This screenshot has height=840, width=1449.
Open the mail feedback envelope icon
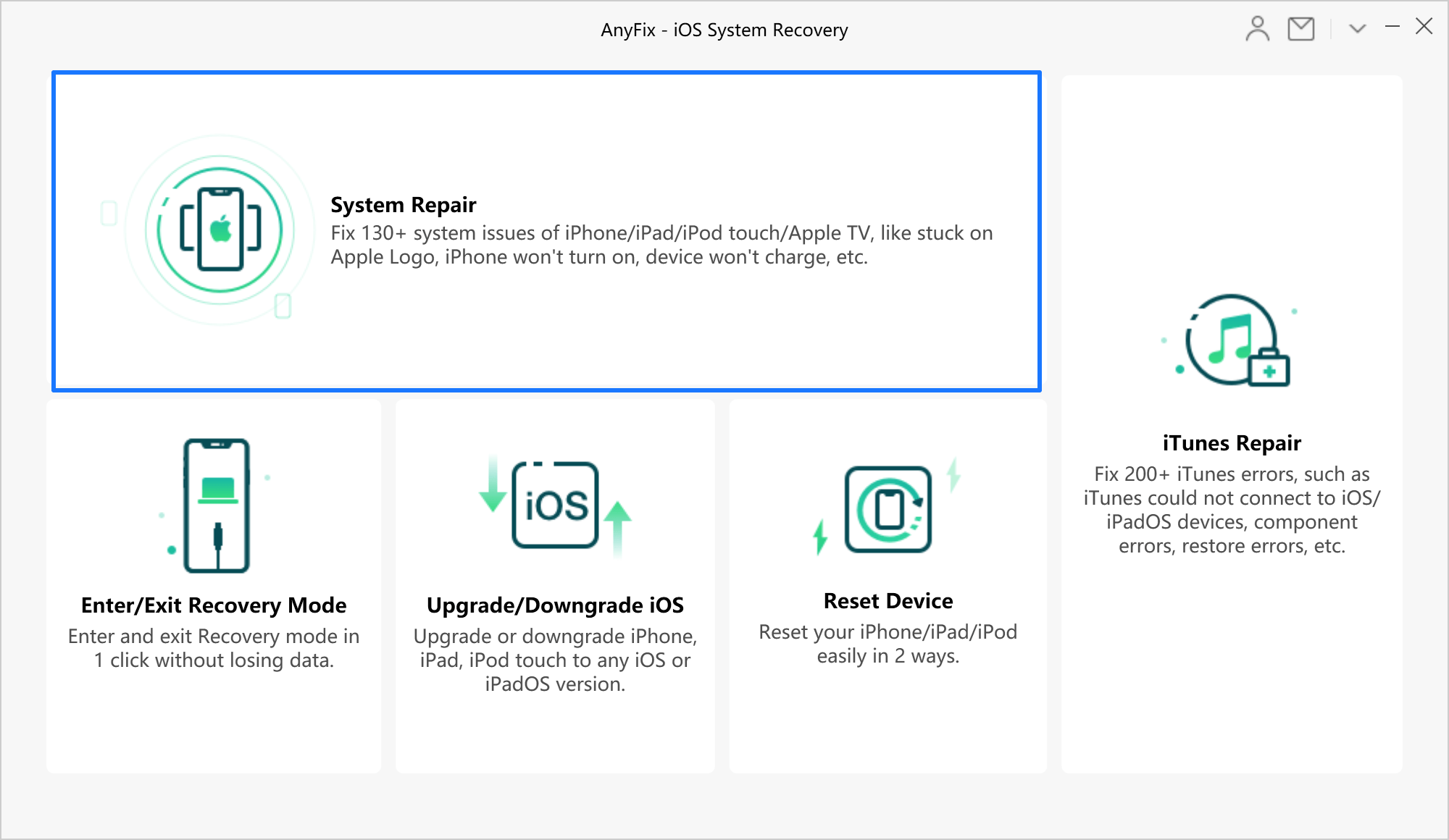point(1300,29)
